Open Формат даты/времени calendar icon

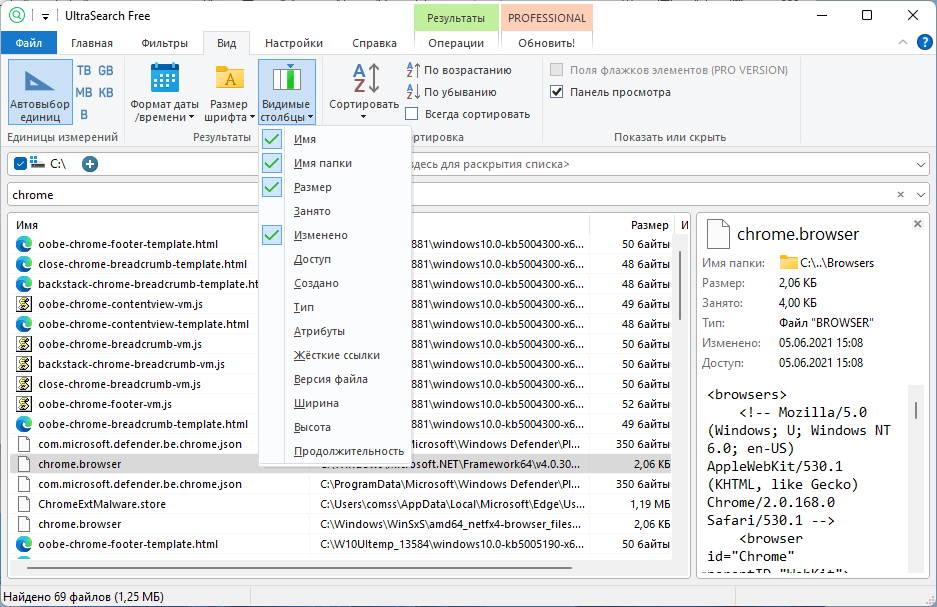(x=165, y=78)
